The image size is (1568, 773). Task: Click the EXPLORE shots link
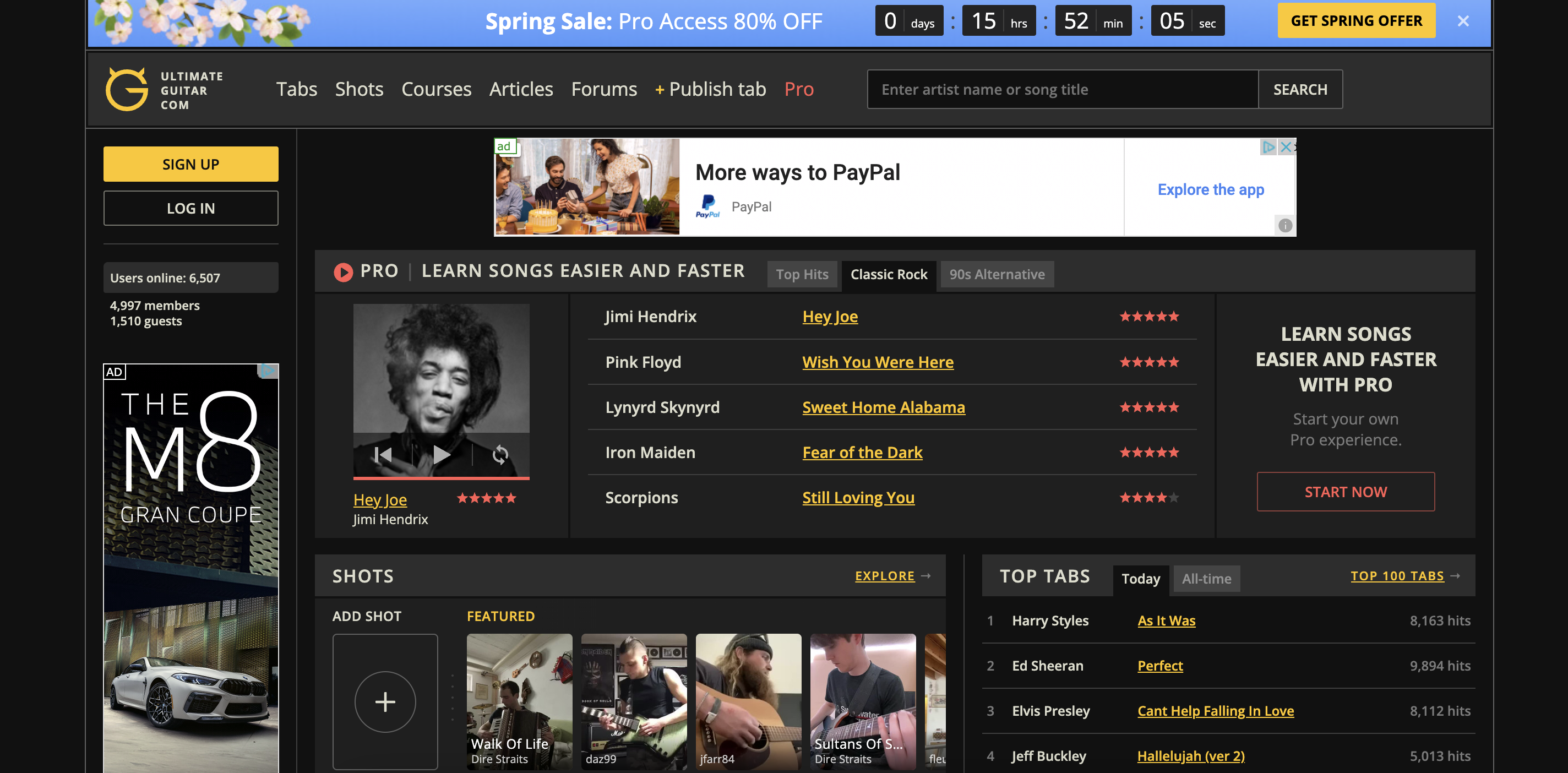884,576
